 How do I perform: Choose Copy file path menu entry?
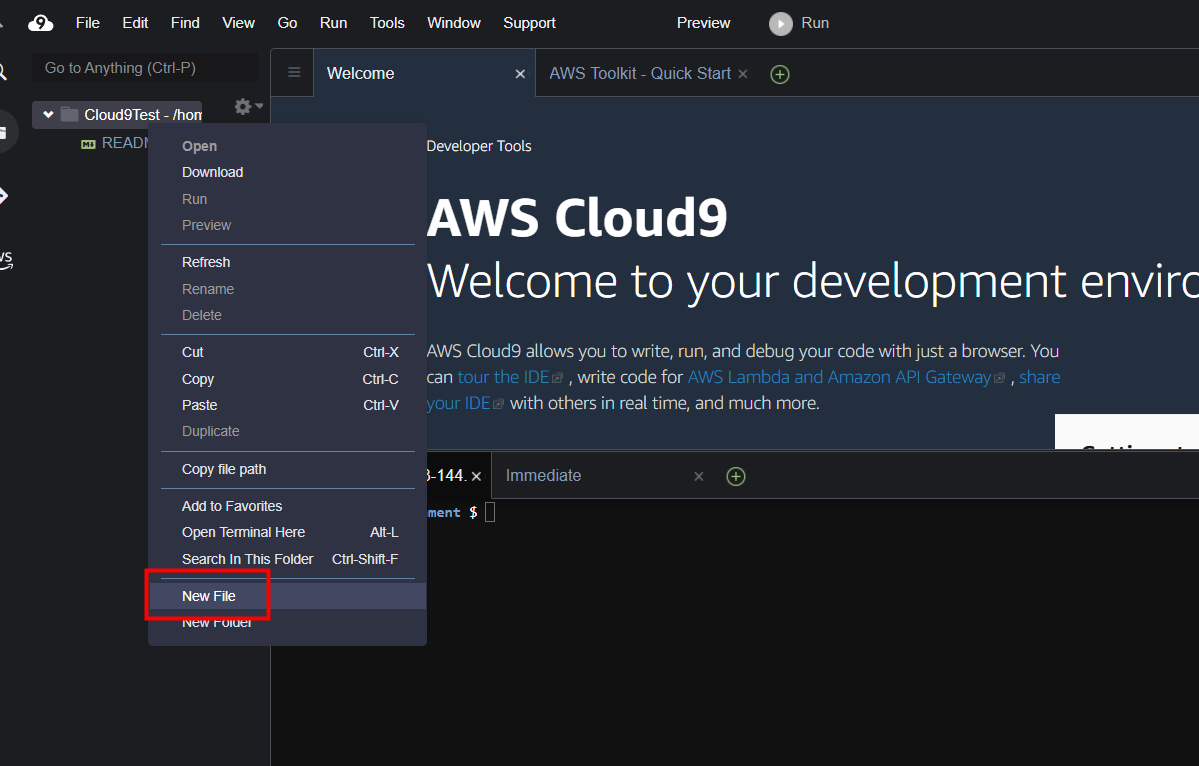click(x=288, y=469)
